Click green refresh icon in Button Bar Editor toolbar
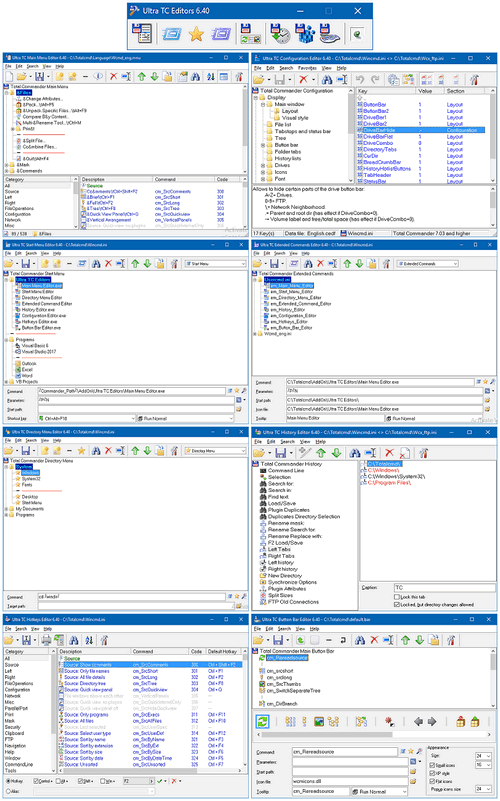The height and width of the screenshot is (801, 500). click(x=300, y=640)
